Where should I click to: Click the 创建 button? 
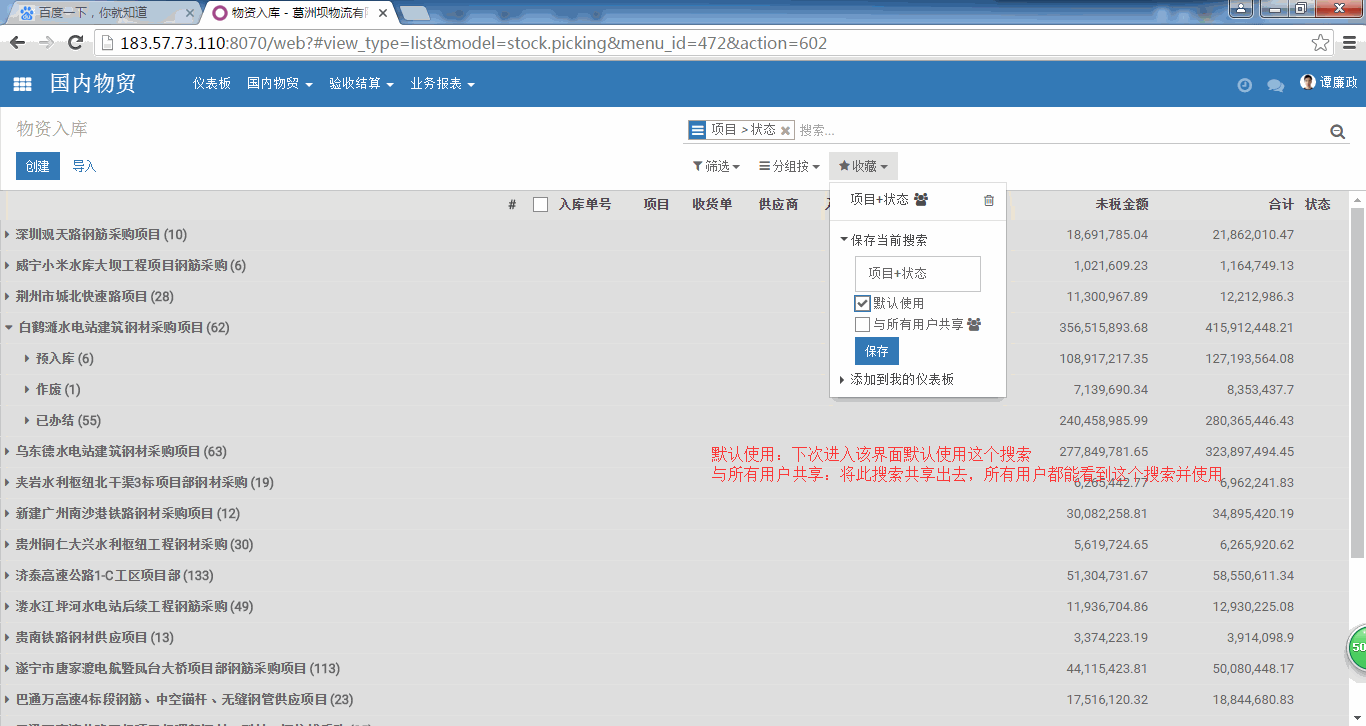click(38, 166)
